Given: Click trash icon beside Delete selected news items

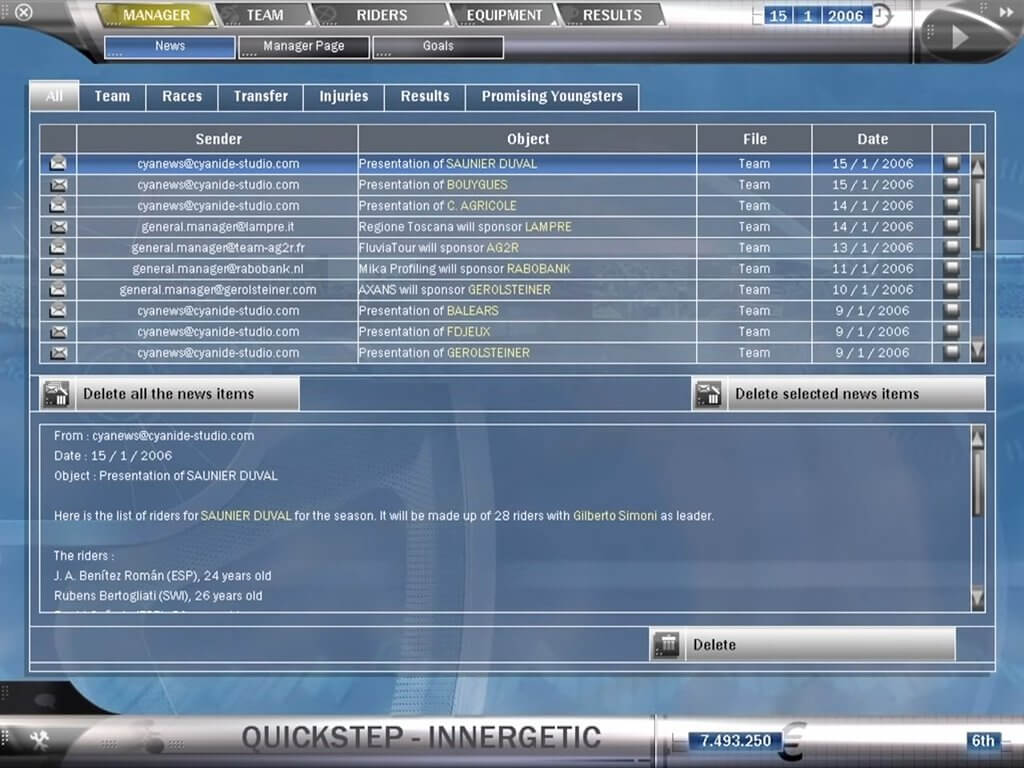Looking at the screenshot, I should tap(709, 394).
